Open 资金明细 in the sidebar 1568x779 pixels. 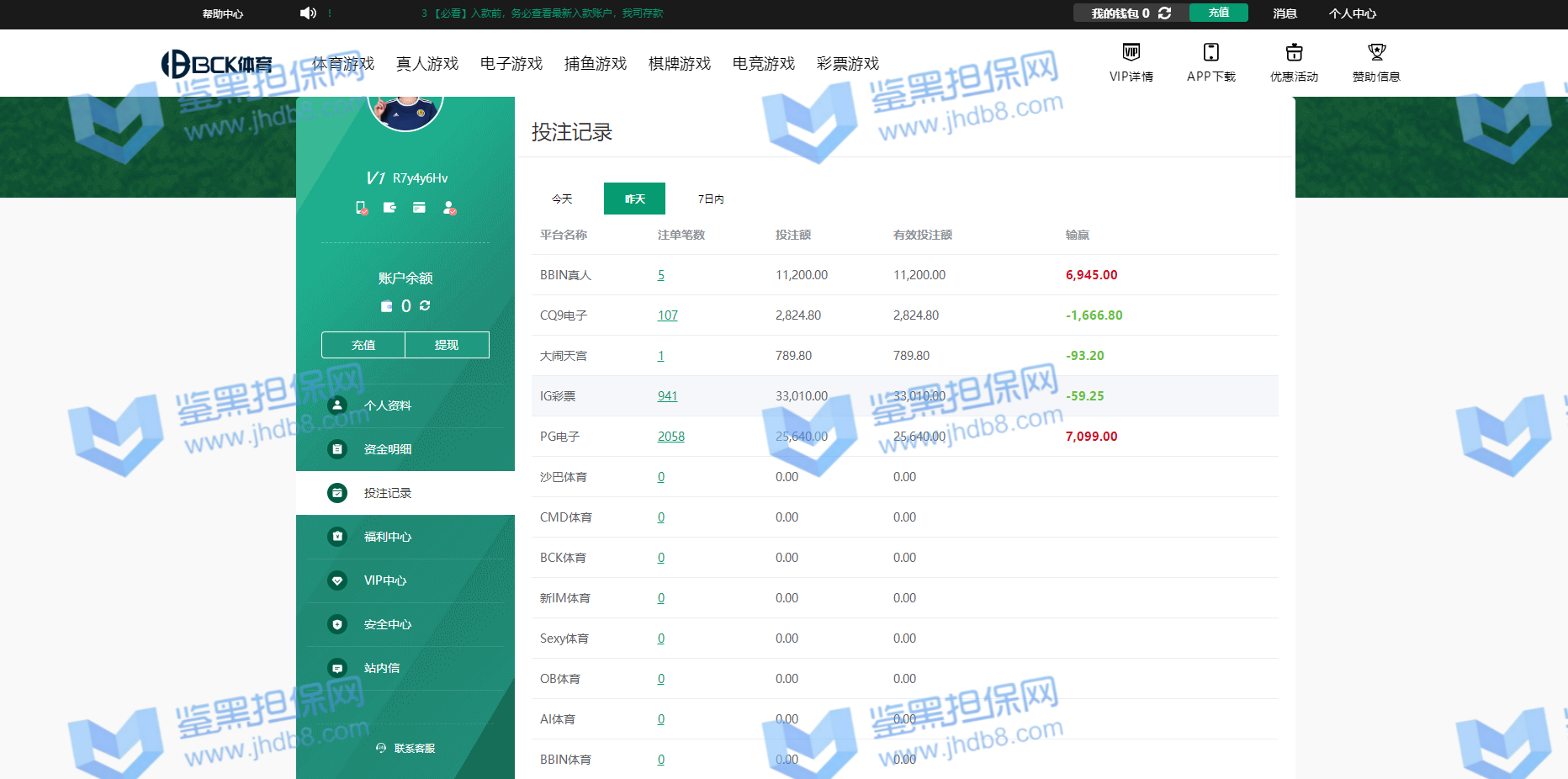coord(387,449)
